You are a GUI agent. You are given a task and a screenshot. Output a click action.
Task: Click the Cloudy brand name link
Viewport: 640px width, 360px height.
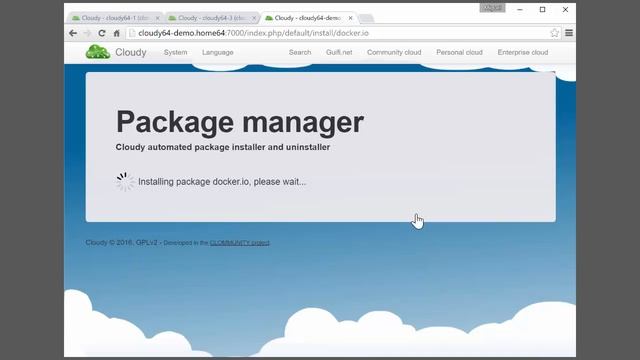coord(131,52)
